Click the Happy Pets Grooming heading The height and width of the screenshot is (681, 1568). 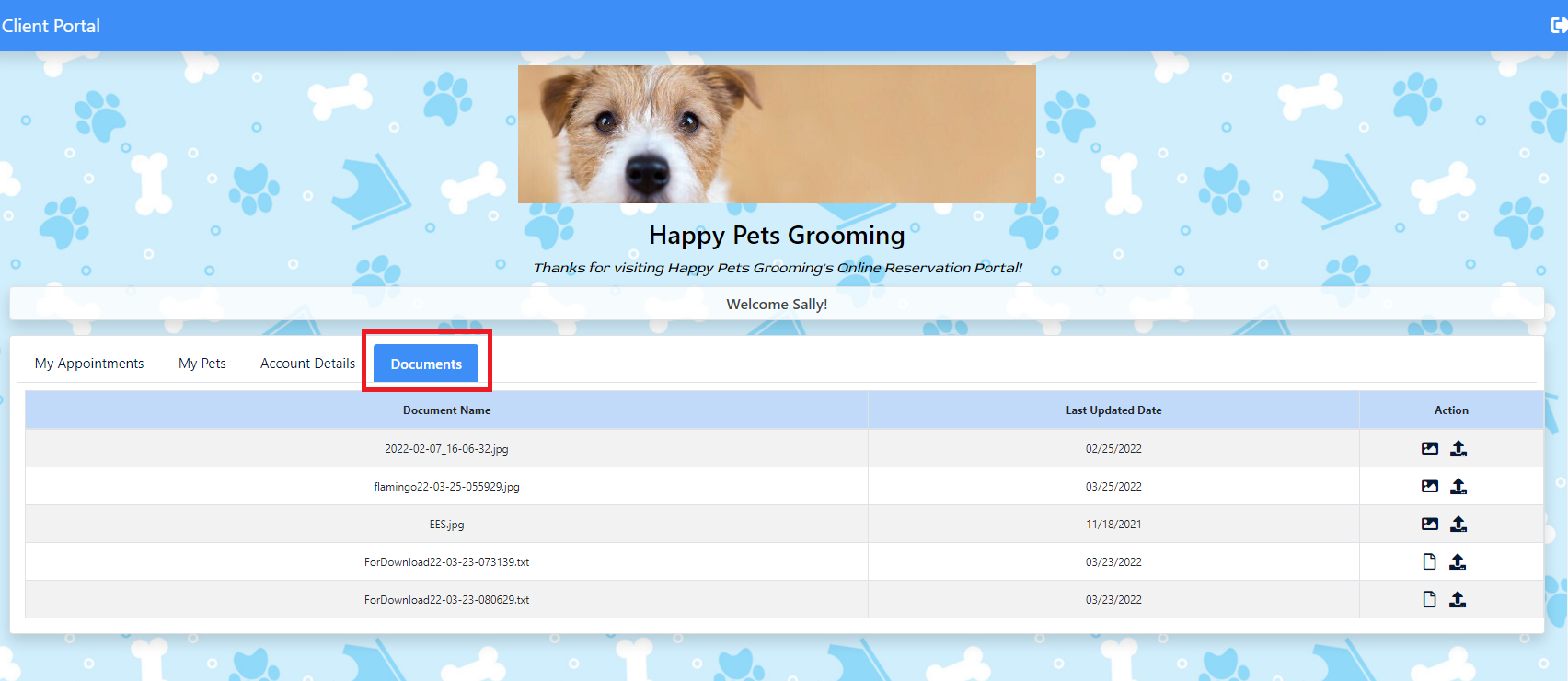[777, 236]
